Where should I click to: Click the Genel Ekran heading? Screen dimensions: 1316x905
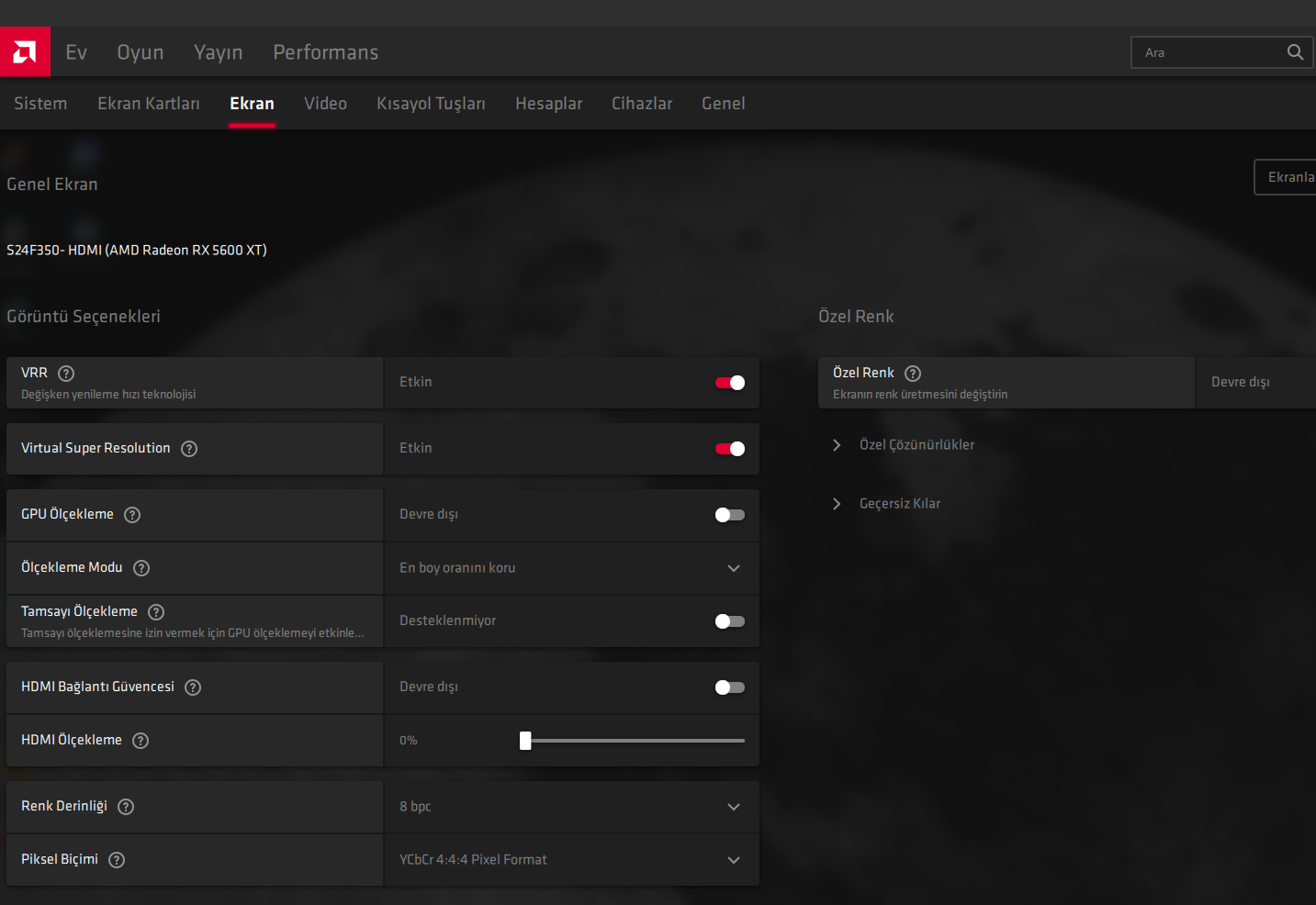click(x=52, y=184)
